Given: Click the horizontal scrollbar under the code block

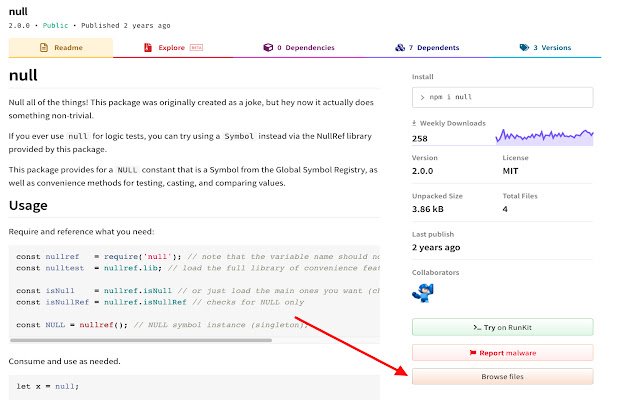Looking at the screenshot, I should point(141,340).
